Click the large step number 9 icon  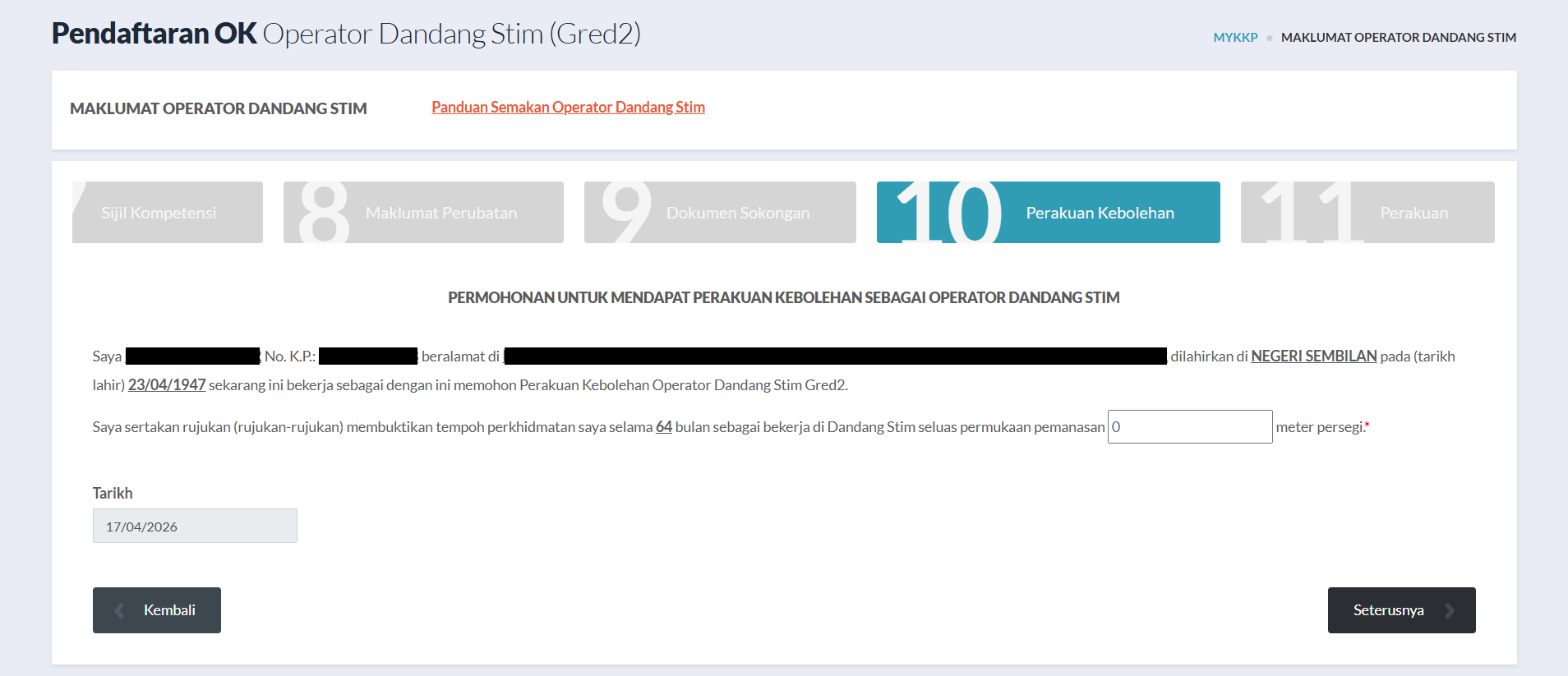pyautogui.click(x=626, y=213)
